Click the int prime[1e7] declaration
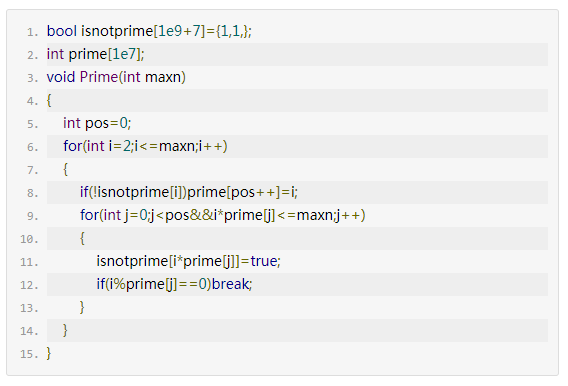The image size is (568, 386). coord(96,54)
